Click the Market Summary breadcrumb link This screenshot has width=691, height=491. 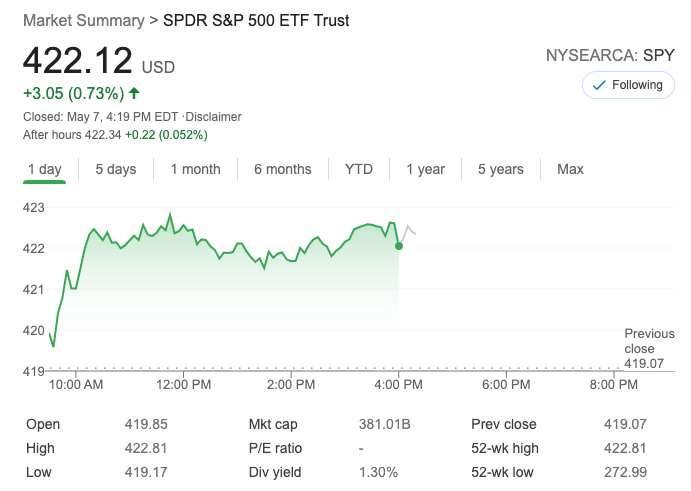point(83,20)
